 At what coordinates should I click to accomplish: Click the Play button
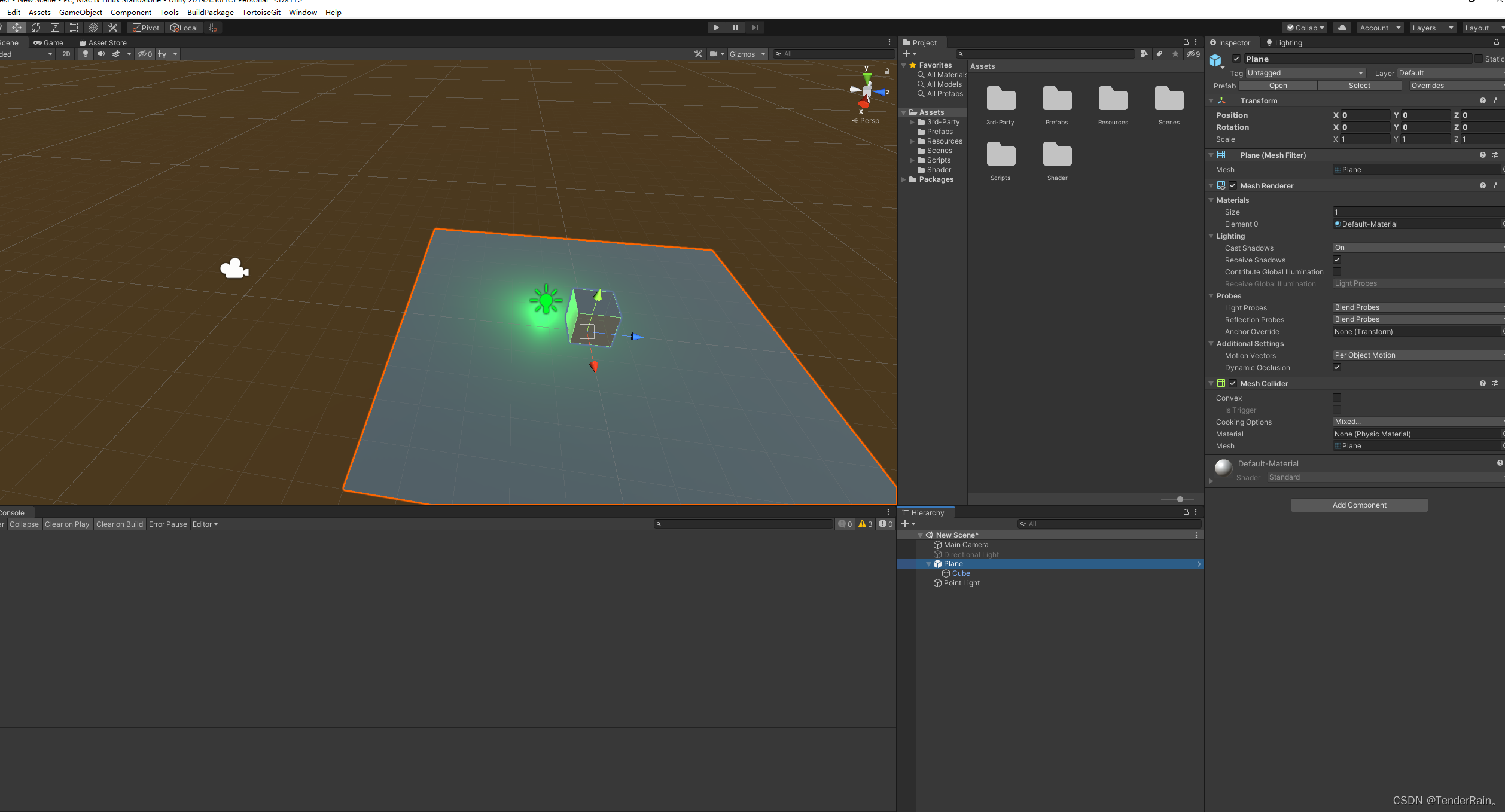click(x=716, y=28)
